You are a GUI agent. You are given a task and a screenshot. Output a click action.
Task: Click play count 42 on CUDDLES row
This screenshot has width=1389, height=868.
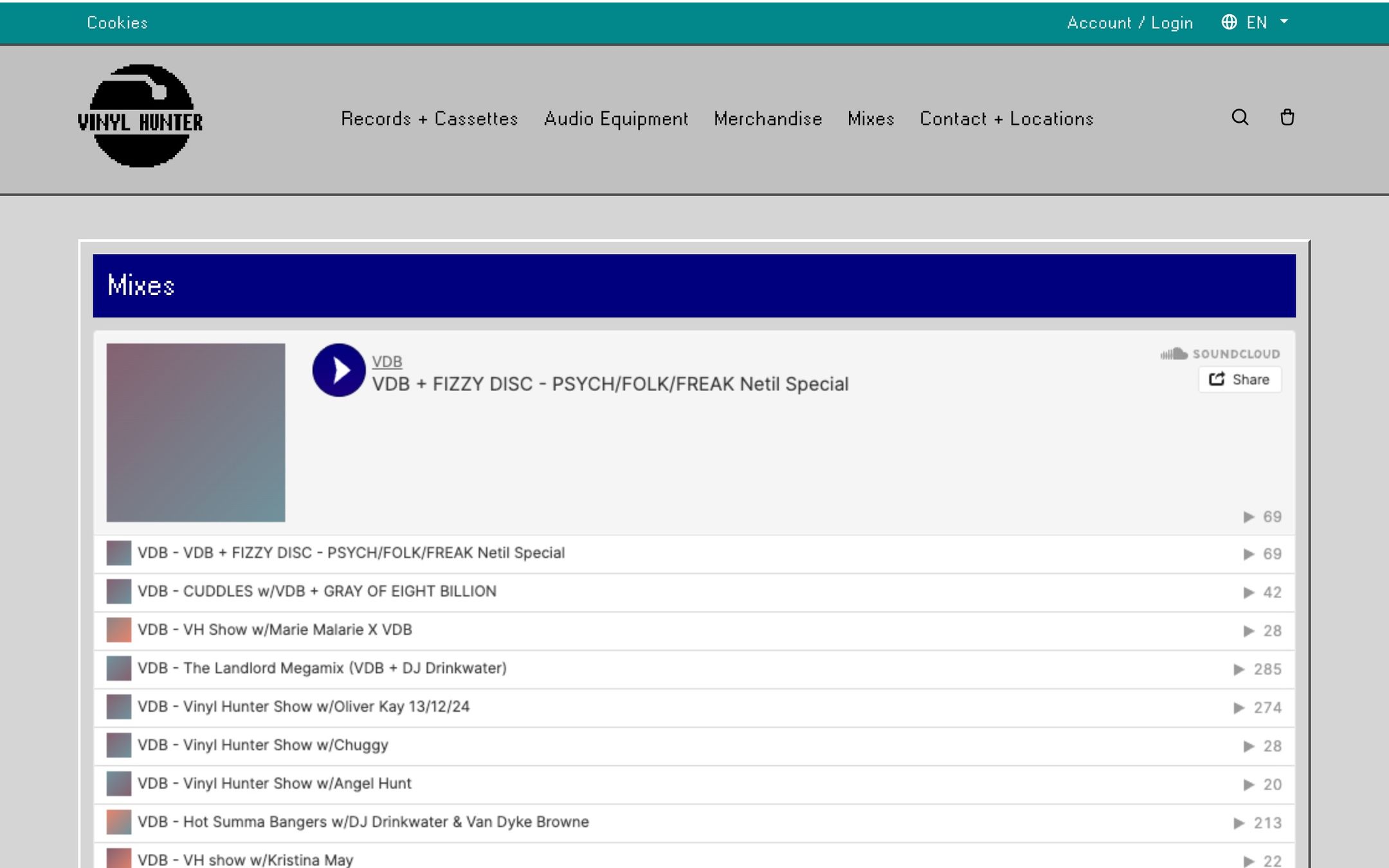pyautogui.click(x=1262, y=592)
